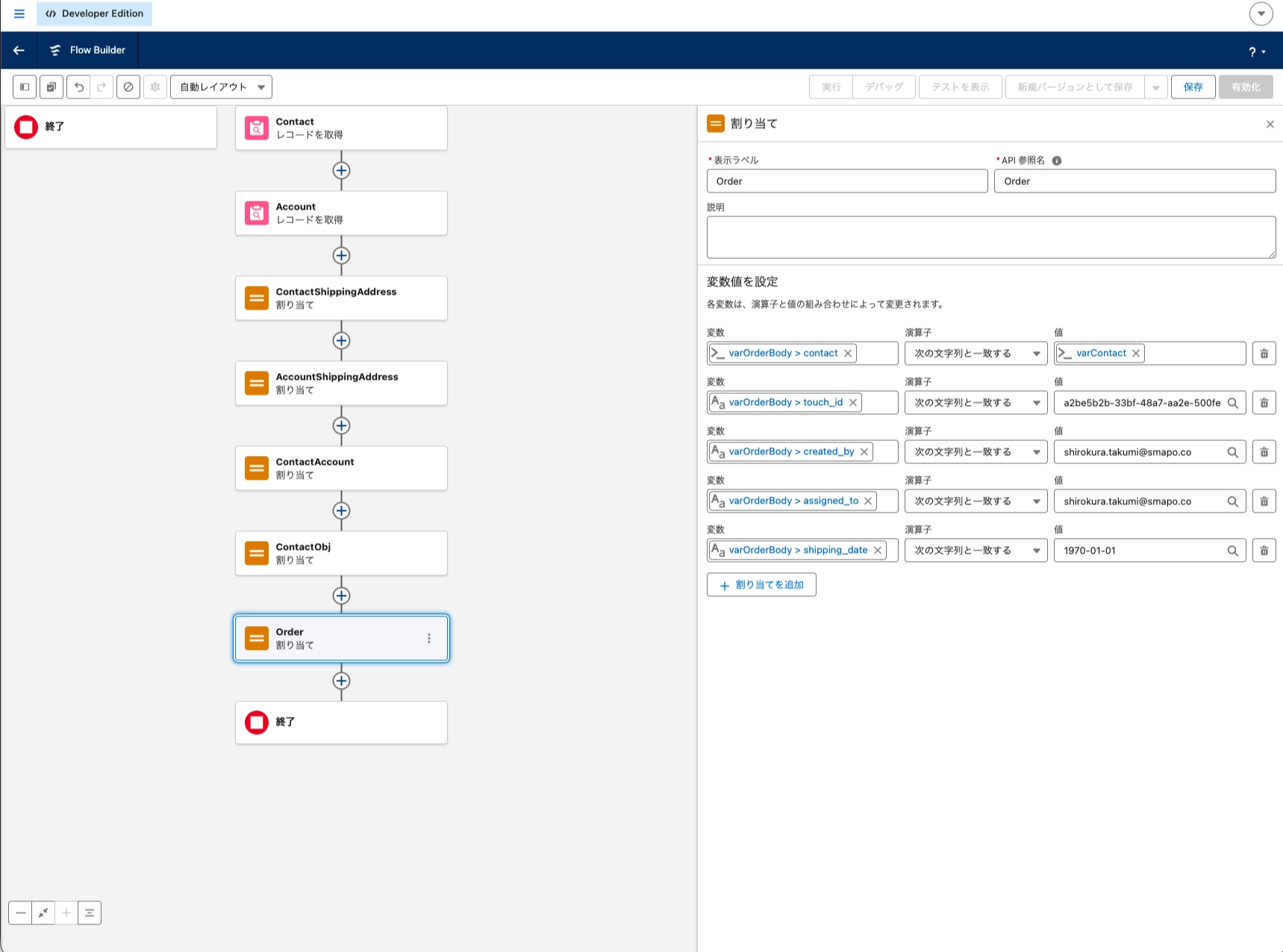The image size is (1283, 952).
Task: Click 割り当てを追加 to add assignment
Action: (761, 585)
